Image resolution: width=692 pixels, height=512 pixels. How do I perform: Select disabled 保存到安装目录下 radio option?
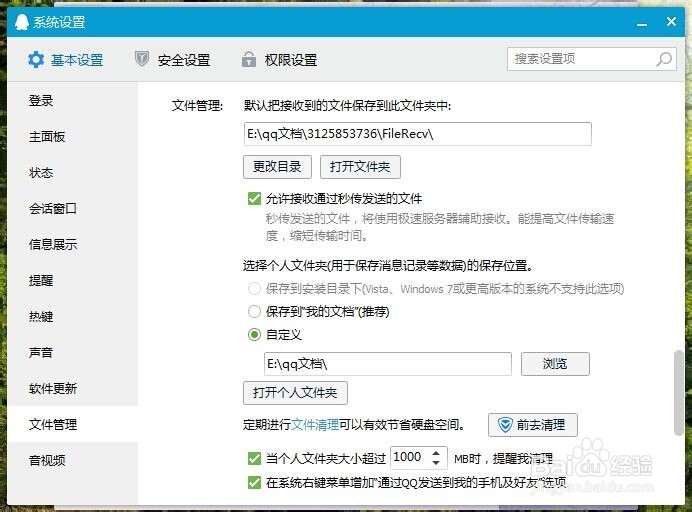click(254, 289)
